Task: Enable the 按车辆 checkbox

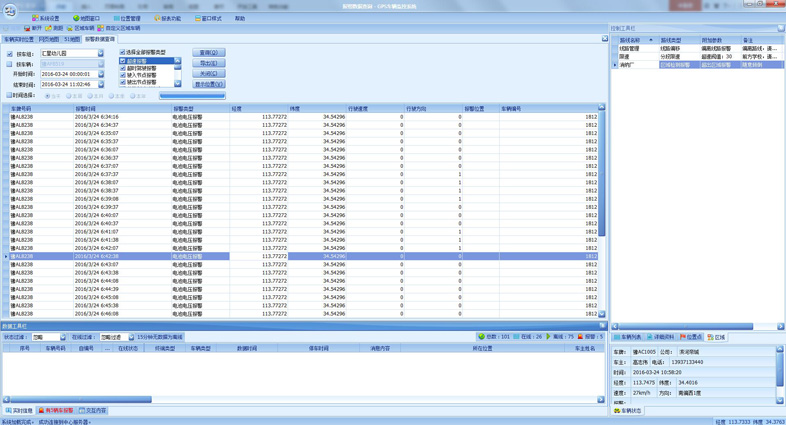Action: click(10, 64)
